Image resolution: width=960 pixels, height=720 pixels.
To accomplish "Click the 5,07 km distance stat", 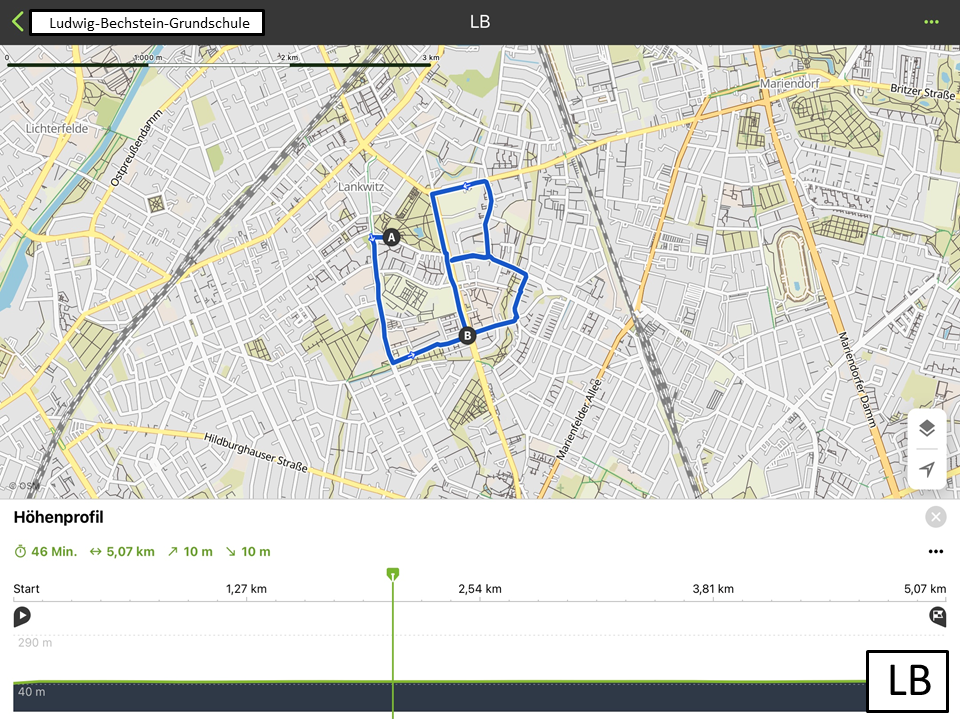I will tap(122, 552).
